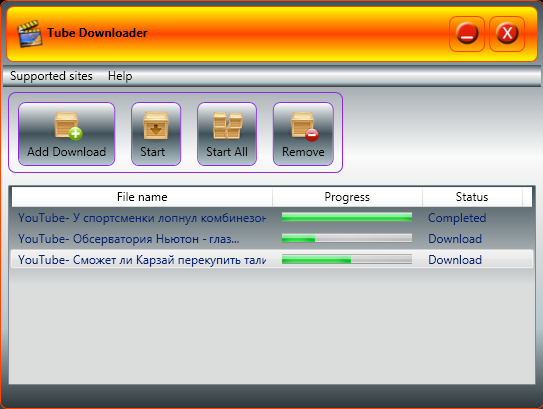The image size is (543, 409).
Task: Open the Help menu
Action: pyautogui.click(x=120, y=76)
